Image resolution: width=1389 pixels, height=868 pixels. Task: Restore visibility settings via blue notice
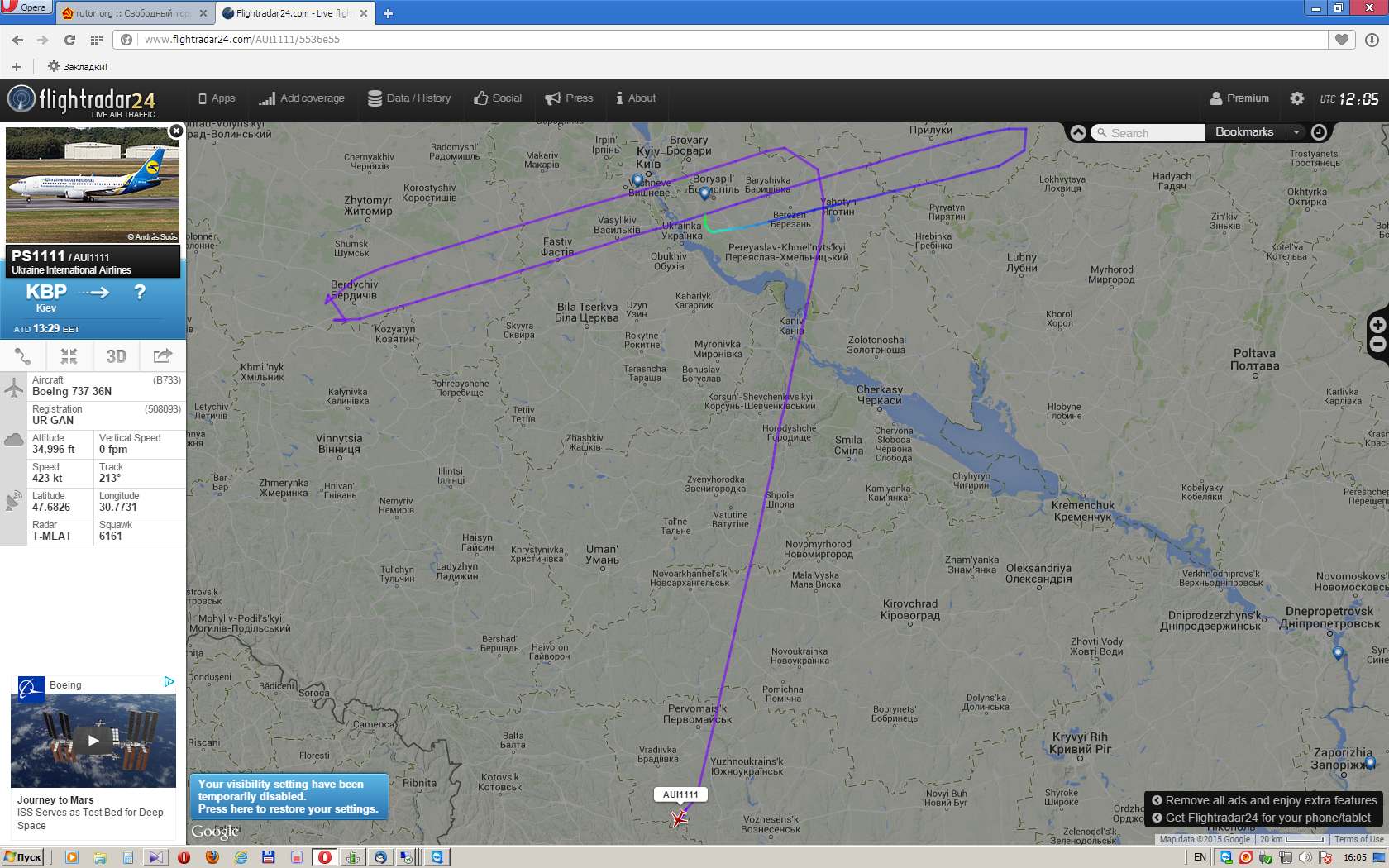coord(289,796)
